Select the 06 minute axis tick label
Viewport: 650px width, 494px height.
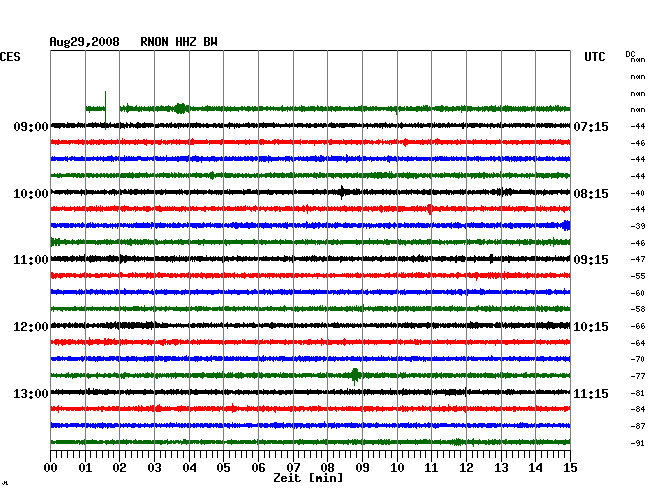point(258,467)
